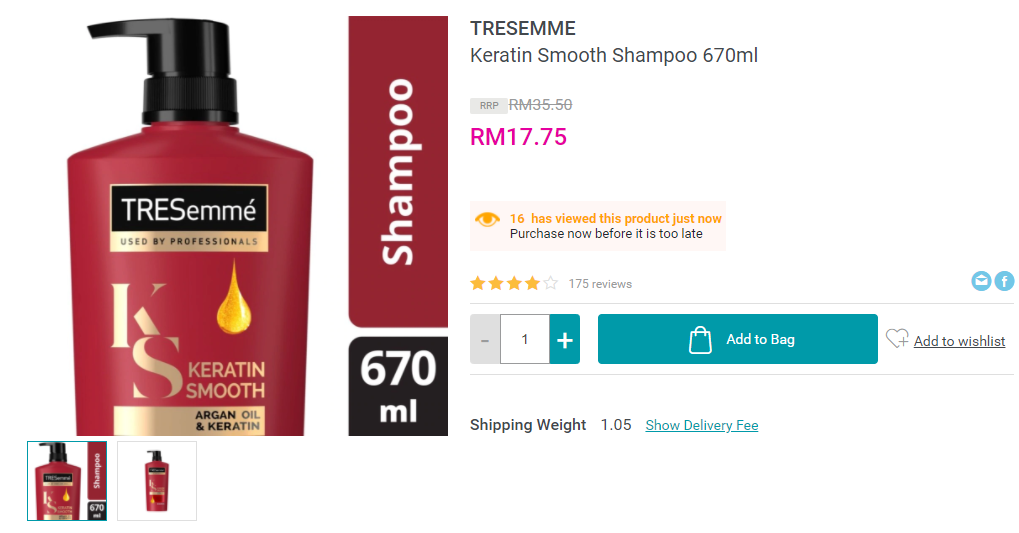Increase quantity with the plus button
This screenshot has height=533, width=1019.
pyautogui.click(x=565, y=339)
